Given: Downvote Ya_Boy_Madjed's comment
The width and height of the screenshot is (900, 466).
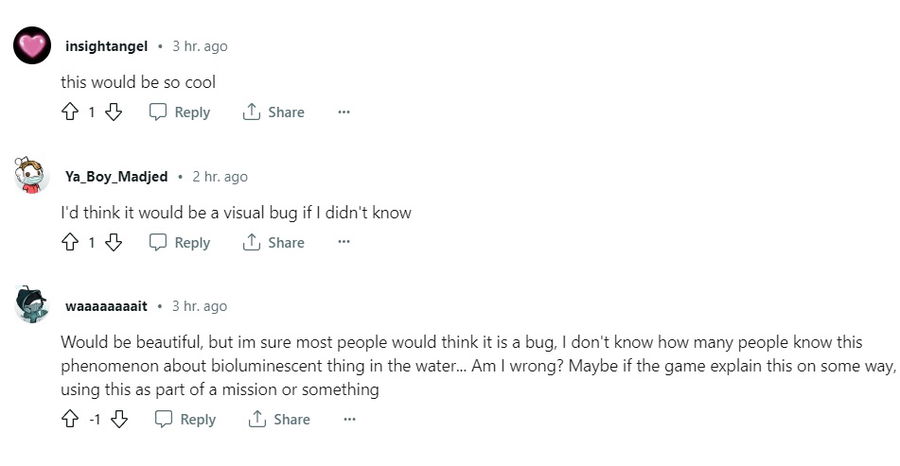Looking at the screenshot, I should point(114,242).
